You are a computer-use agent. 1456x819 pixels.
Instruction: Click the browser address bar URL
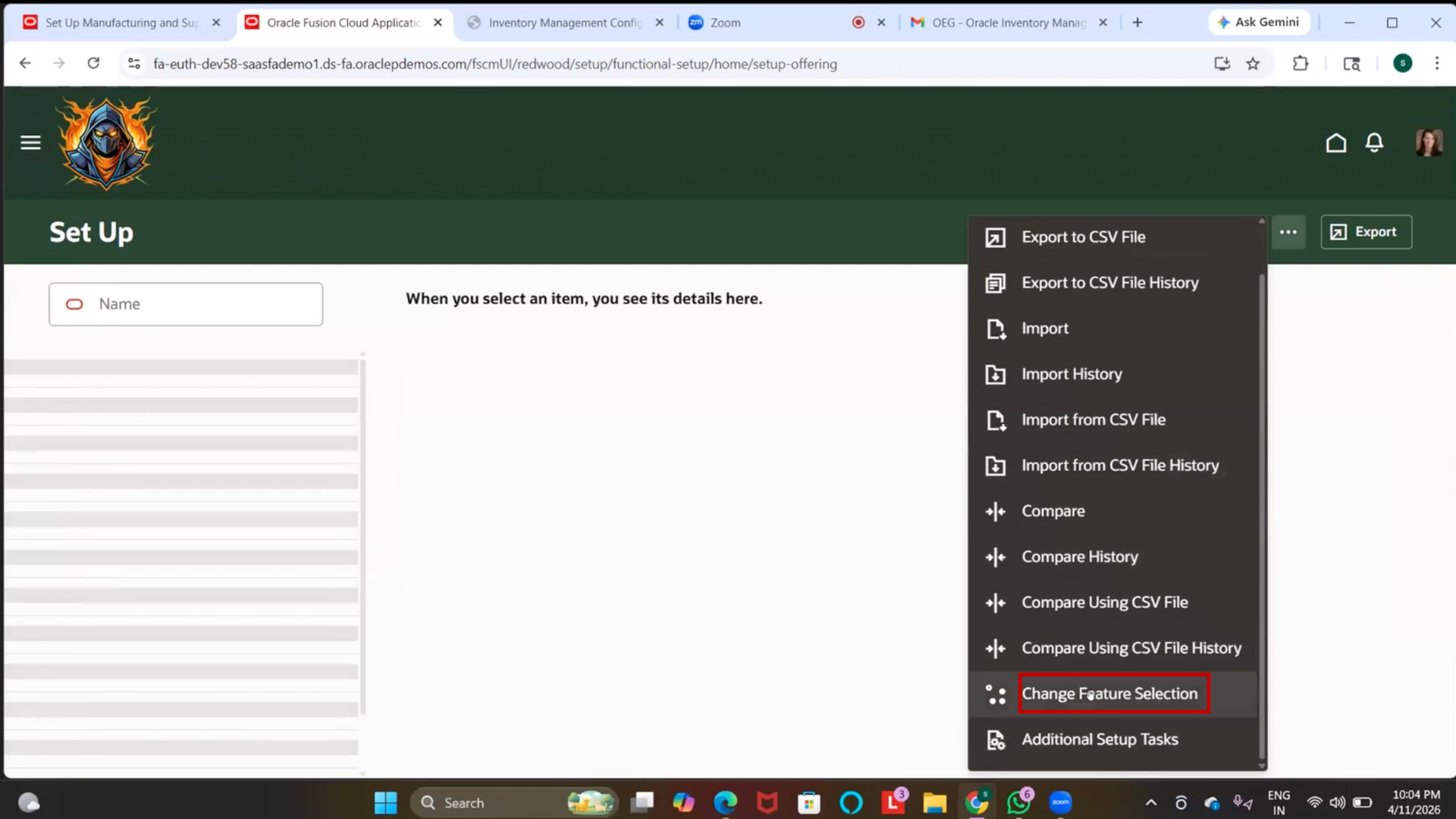(x=495, y=64)
